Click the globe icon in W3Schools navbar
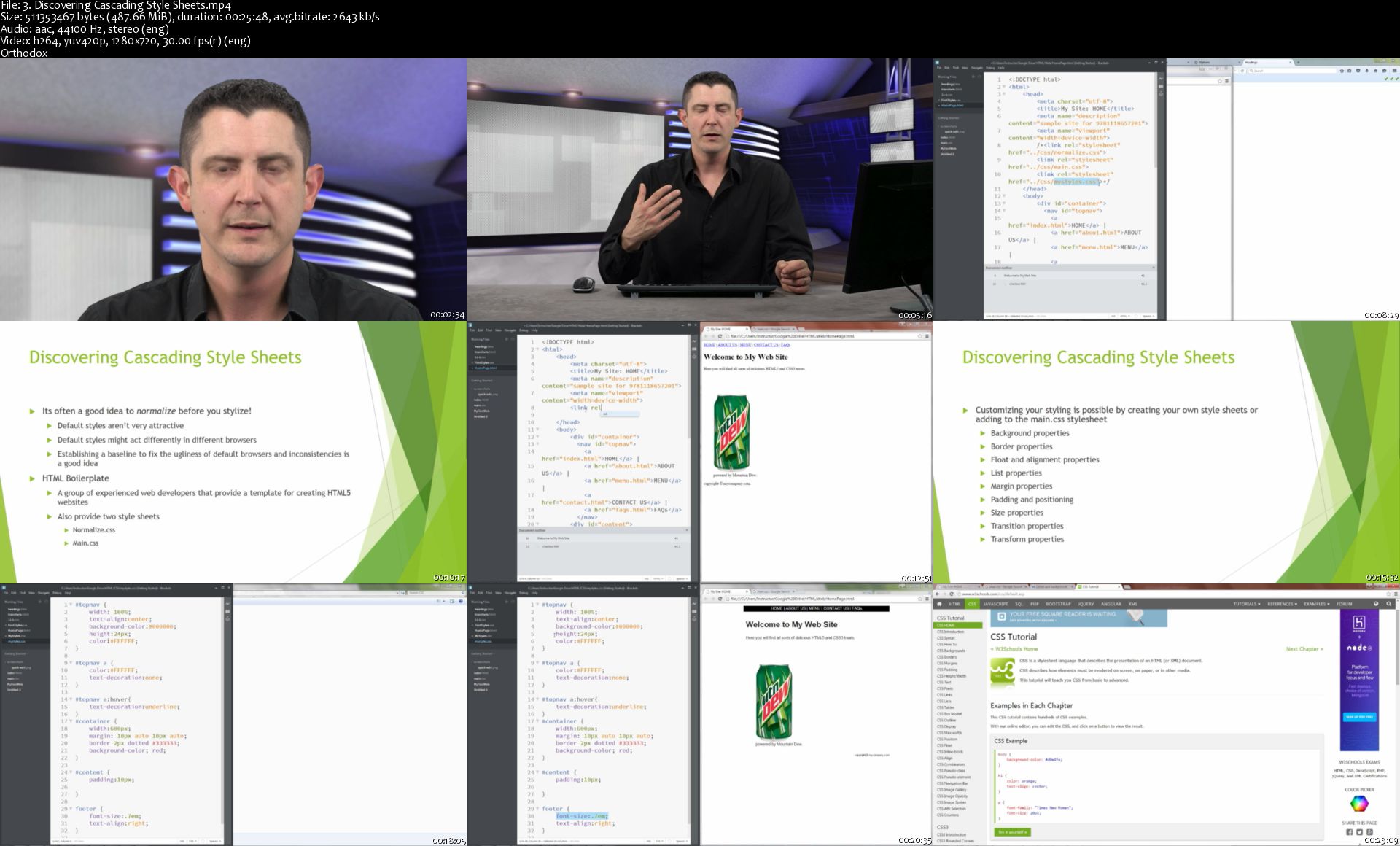 tap(1376, 604)
